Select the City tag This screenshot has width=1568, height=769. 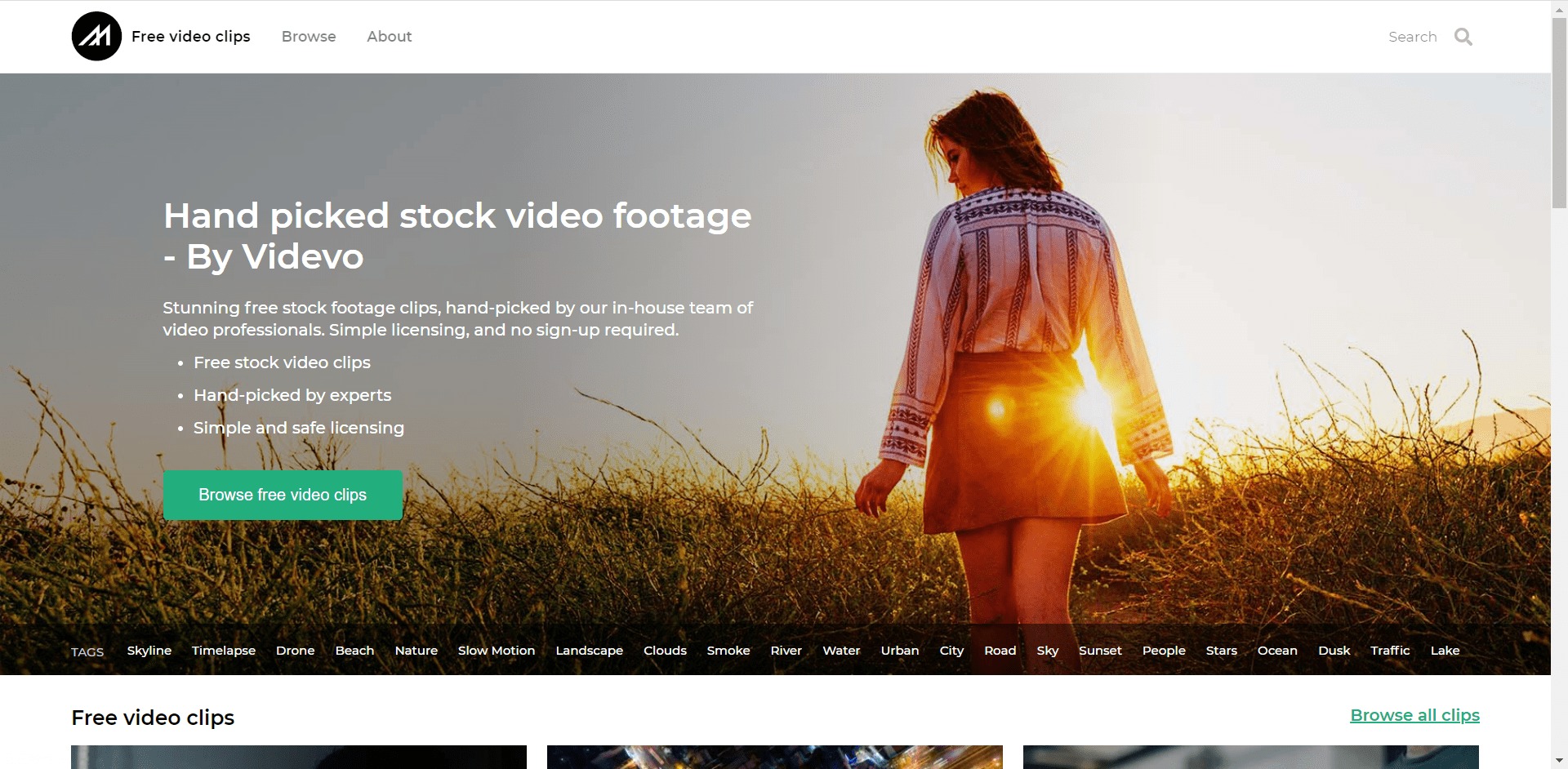[x=951, y=651]
